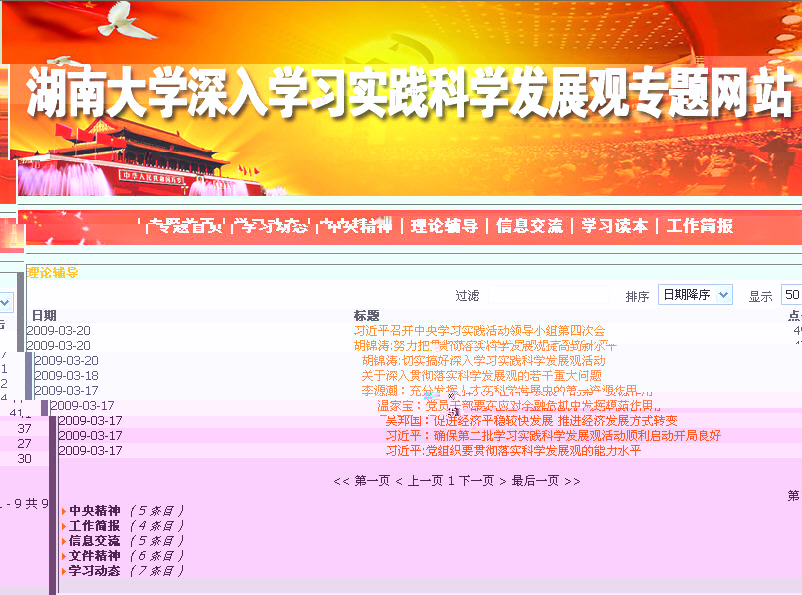Click the 理论辅导 section heading
802x595 pixels.
pos(52,273)
